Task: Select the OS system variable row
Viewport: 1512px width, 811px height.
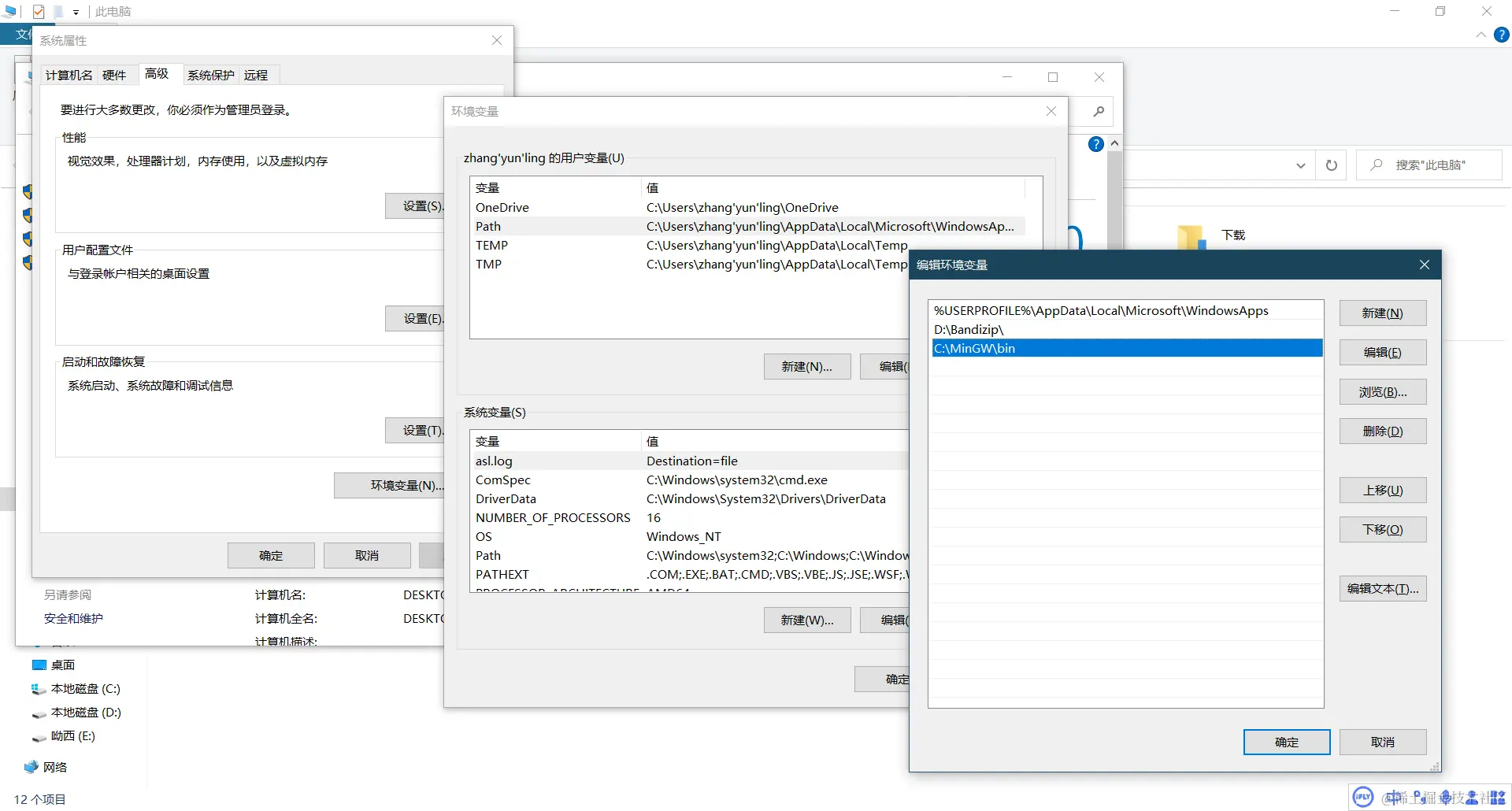Action: click(x=690, y=536)
